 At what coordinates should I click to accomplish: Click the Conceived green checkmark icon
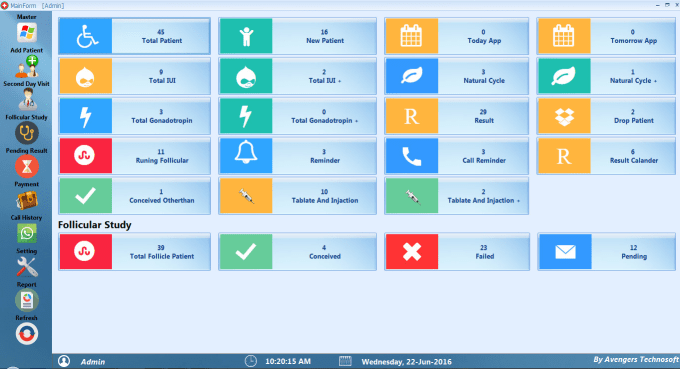click(246, 252)
